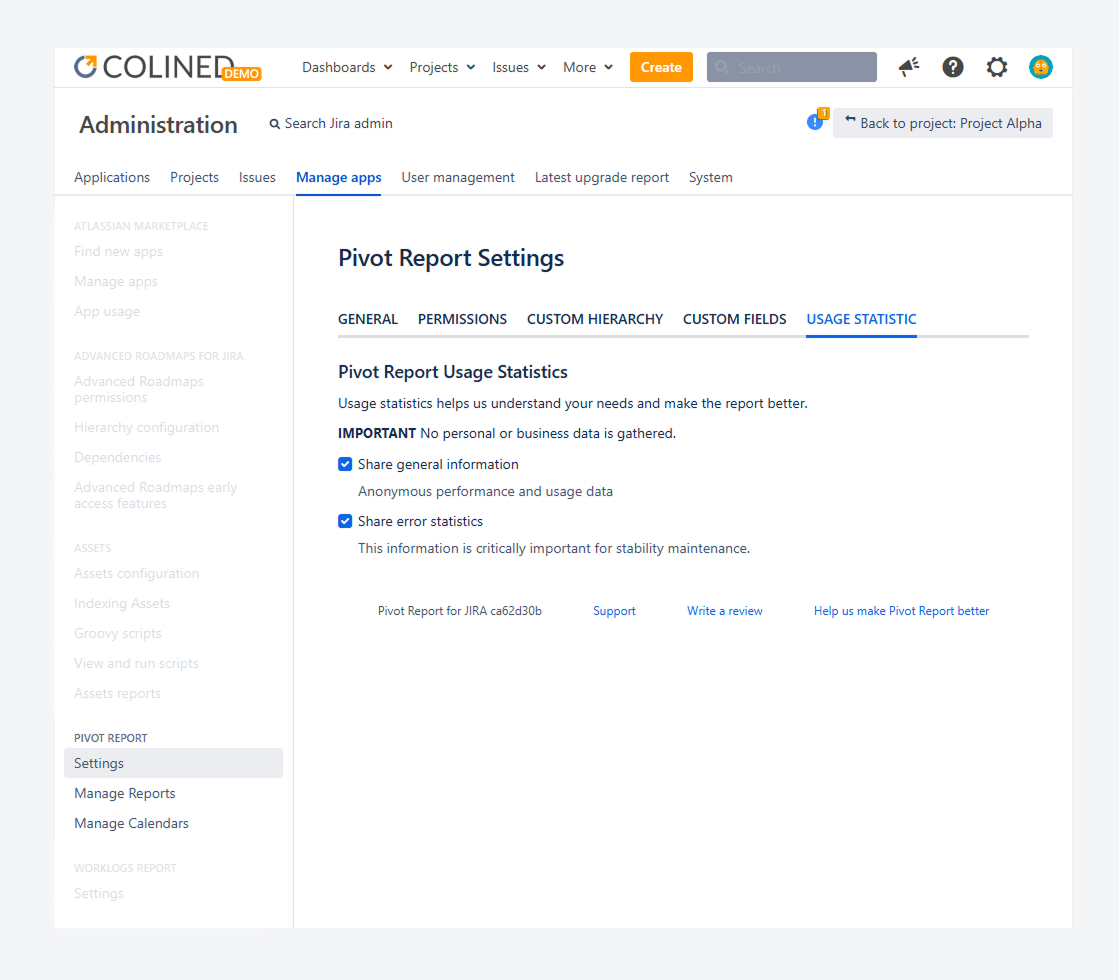Open View and run scripts link

(x=136, y=664)
